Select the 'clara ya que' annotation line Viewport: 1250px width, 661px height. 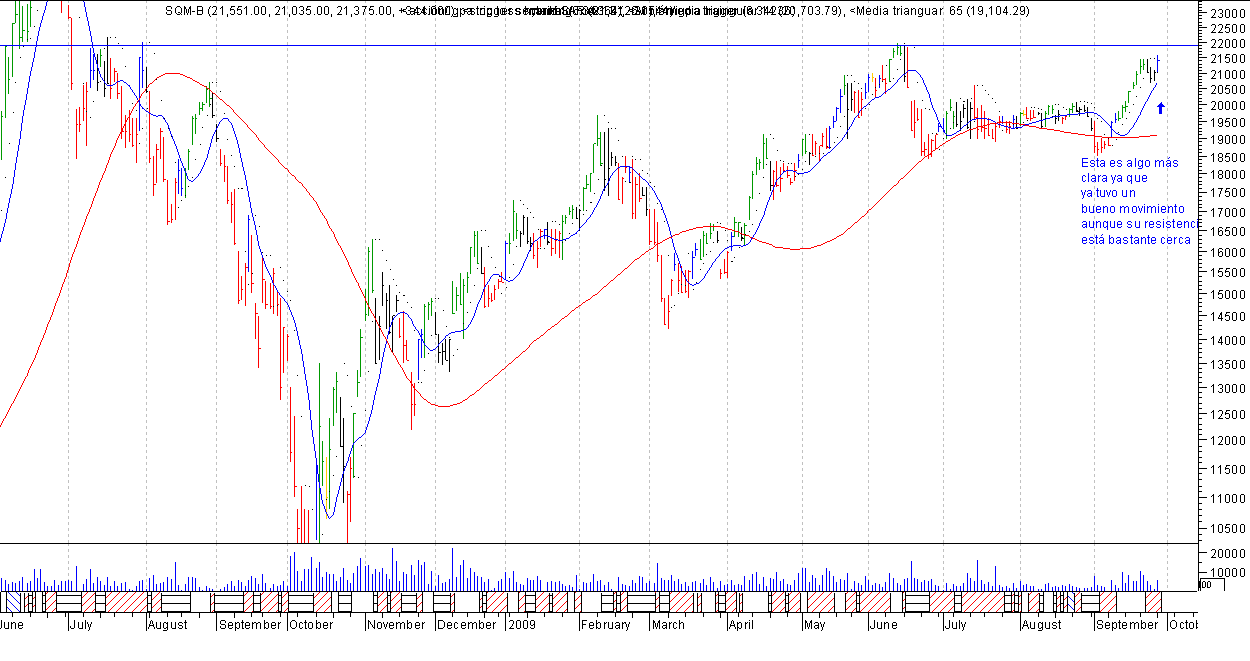tap(1115, 178)
